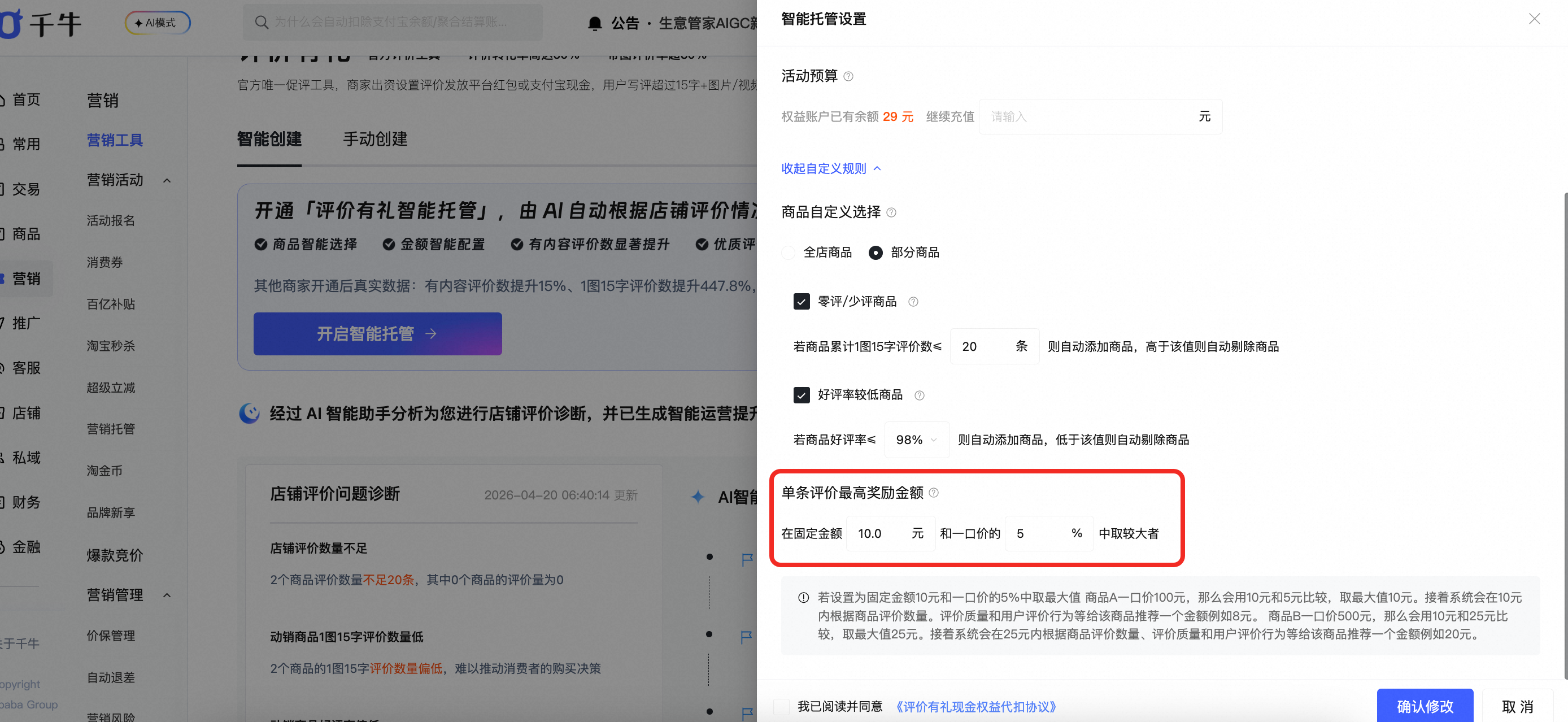This screenshot has height=722, width=1568.
Task: Focus the 评价数 threshold input showing 20
Action: click(x=994, y=346)
